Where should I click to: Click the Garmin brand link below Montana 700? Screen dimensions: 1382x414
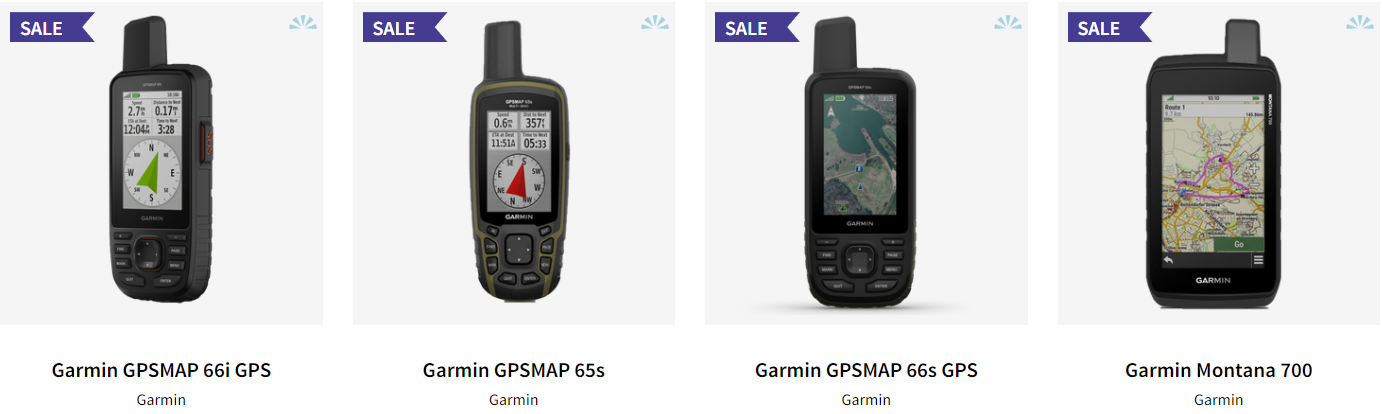[x=1219, y=400]
